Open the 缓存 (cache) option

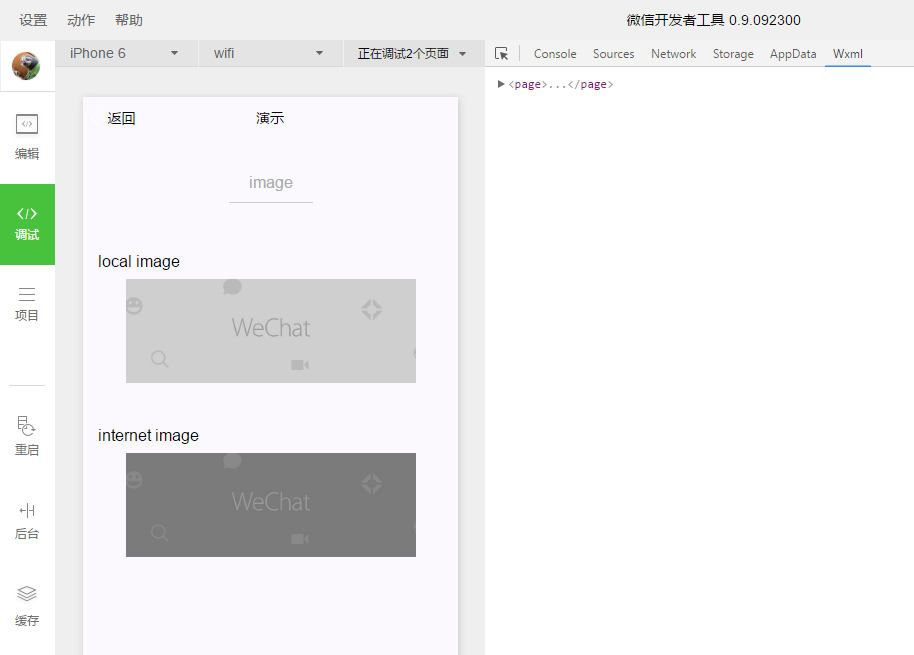pyautogui.click(x=27, y=607)
